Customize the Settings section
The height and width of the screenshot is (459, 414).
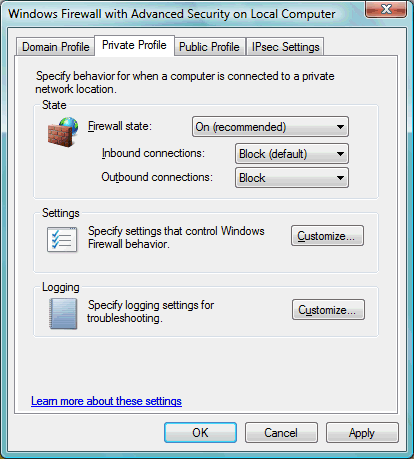[x=327, y=236]
